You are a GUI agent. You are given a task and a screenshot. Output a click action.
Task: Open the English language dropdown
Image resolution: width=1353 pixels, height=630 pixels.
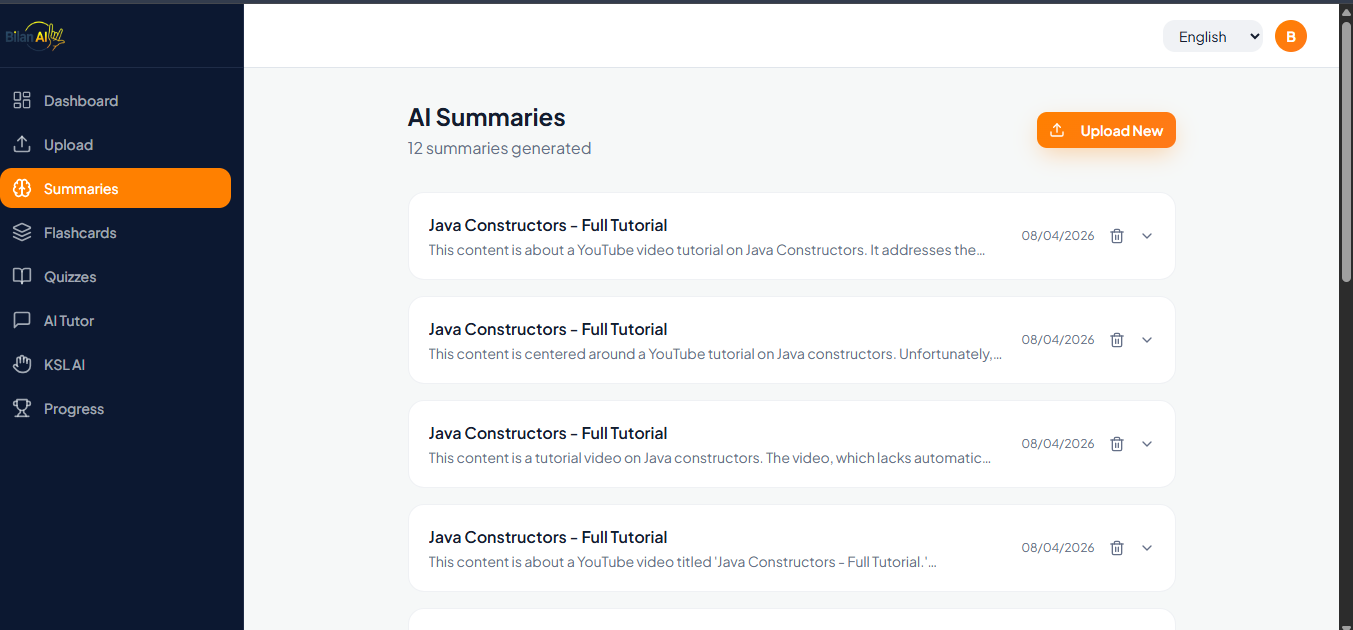1213,37
